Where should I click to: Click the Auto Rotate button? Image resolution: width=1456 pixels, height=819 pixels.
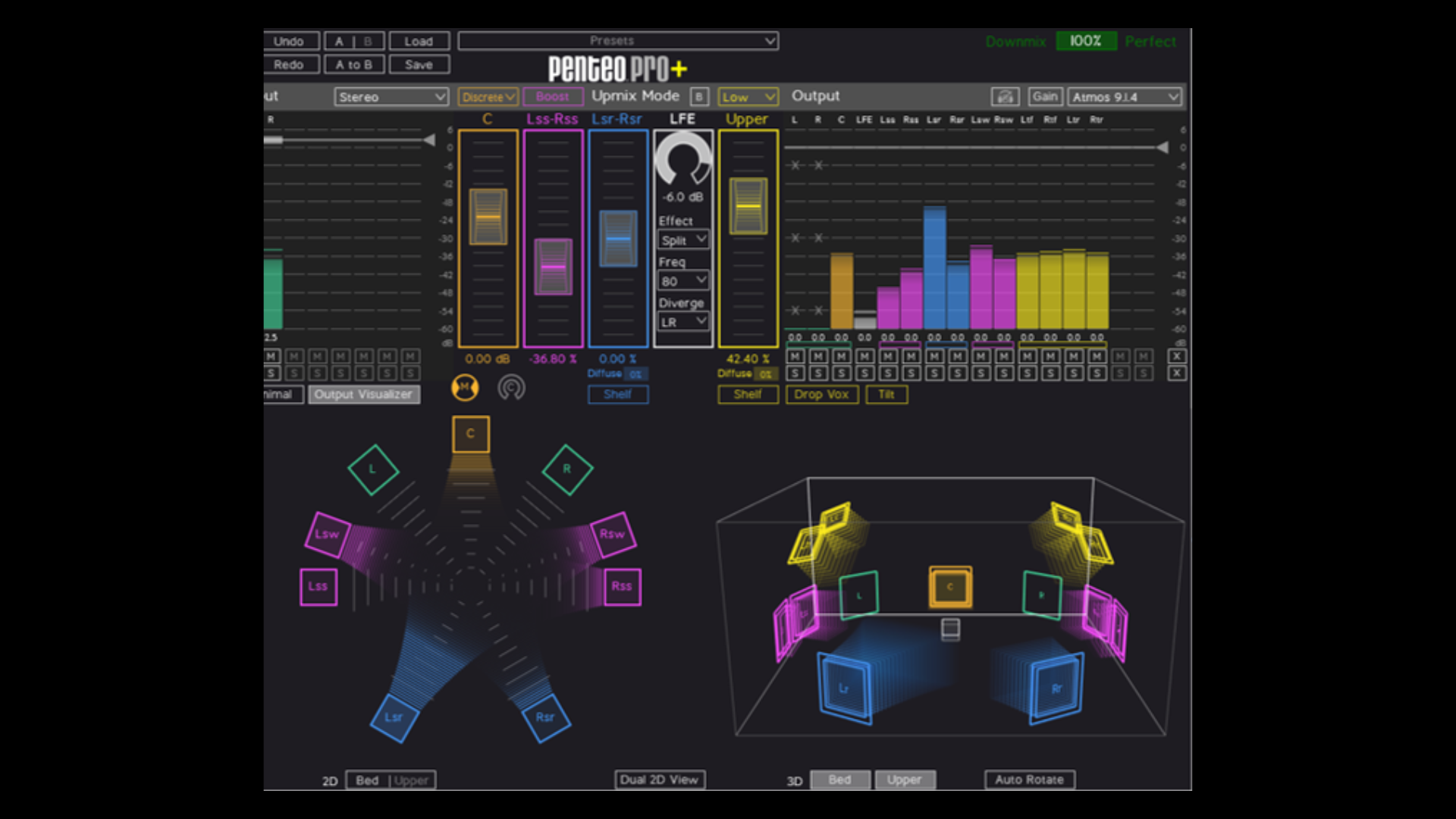1030,780
